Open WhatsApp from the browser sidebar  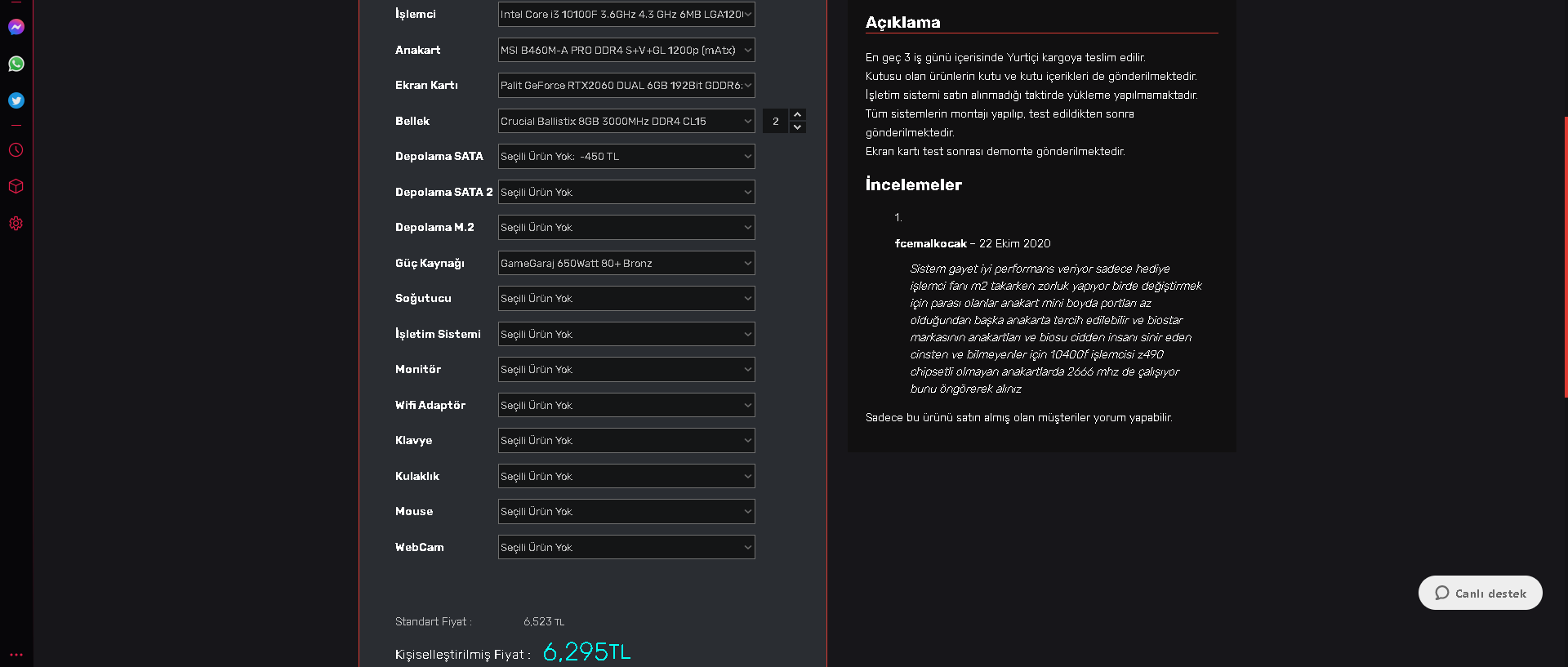[16, 64]
